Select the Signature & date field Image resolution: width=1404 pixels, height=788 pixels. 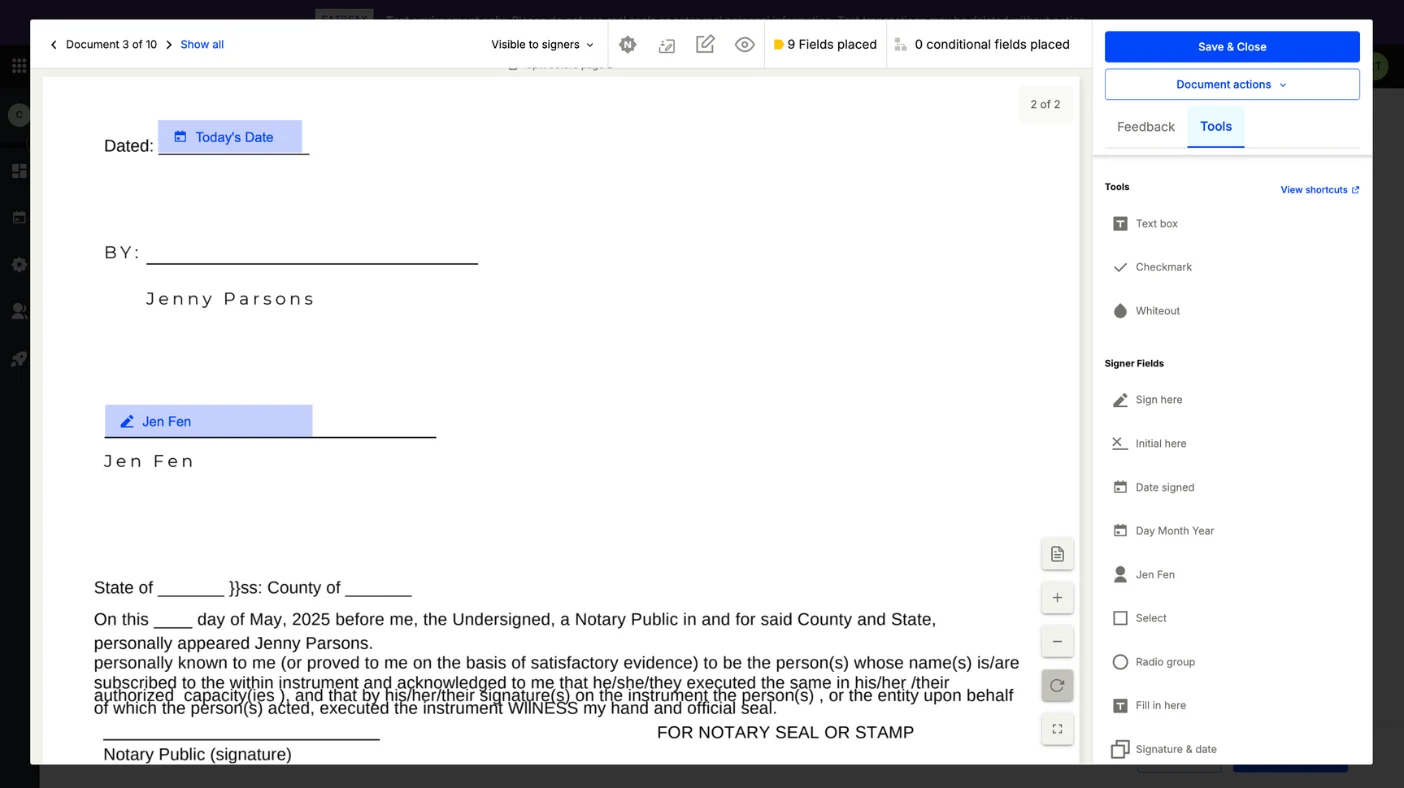point(1164,749)
